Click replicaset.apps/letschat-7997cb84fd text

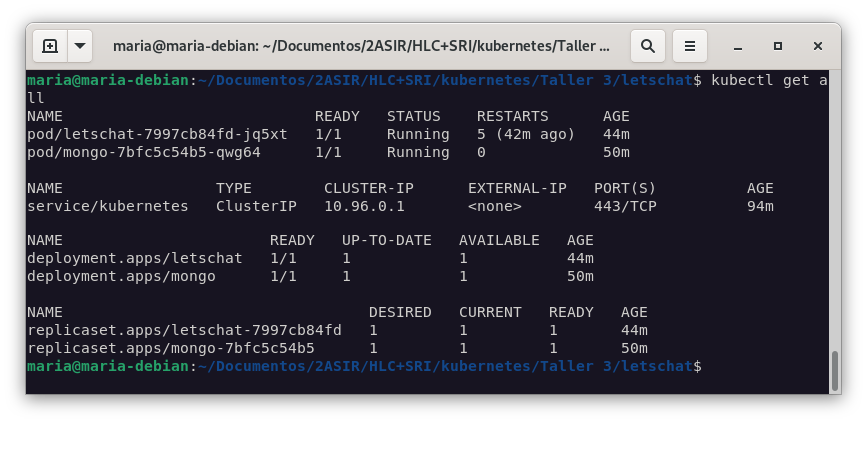(184, 330)
